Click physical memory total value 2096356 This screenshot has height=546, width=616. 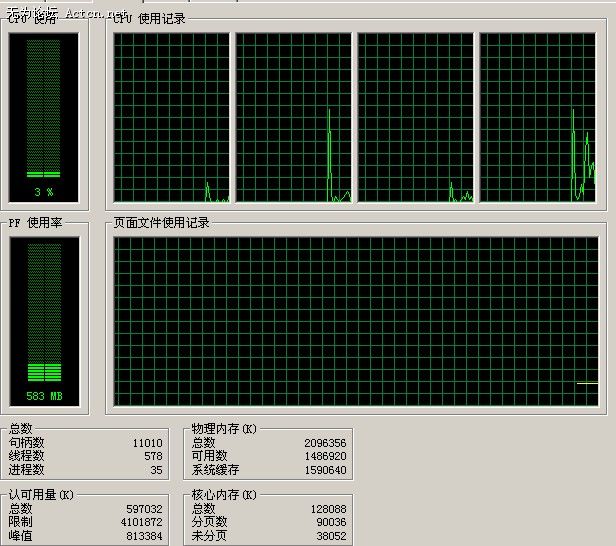click(325, 443)
